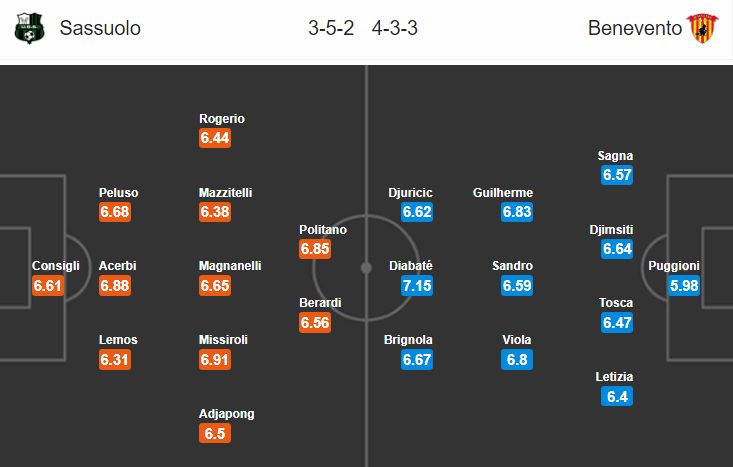Click the 3-5-2 formation label

[331, 28]
